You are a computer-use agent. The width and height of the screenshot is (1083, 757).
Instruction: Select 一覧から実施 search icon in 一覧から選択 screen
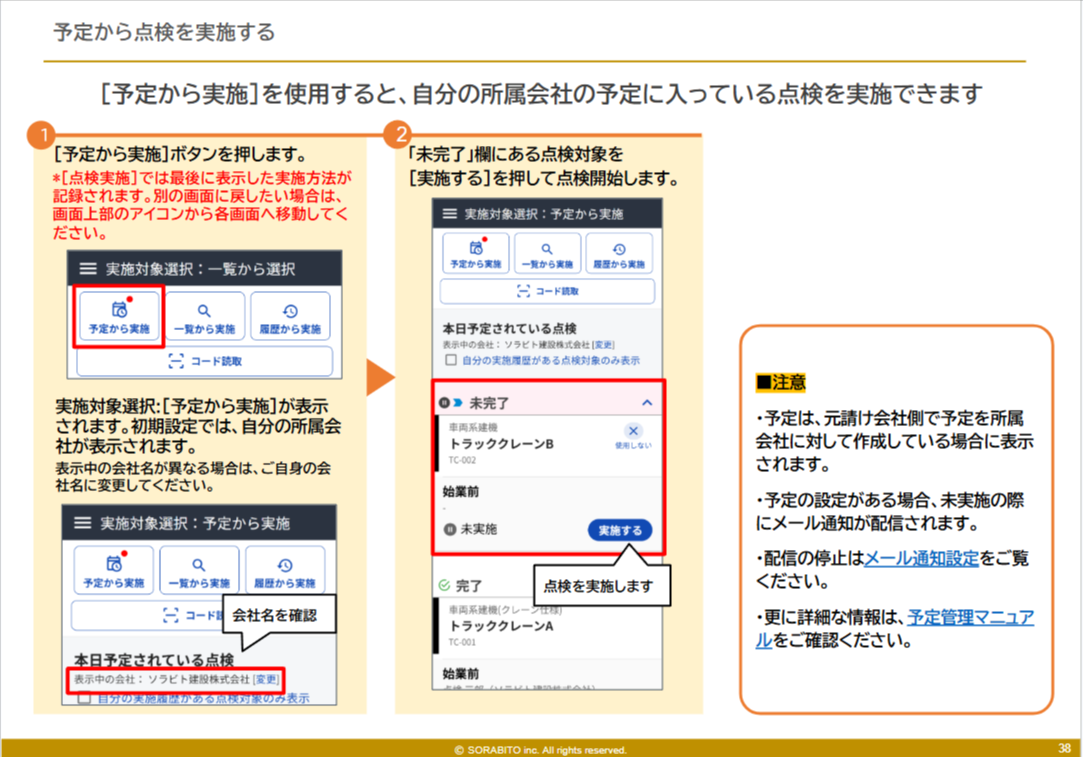(204, 318)
